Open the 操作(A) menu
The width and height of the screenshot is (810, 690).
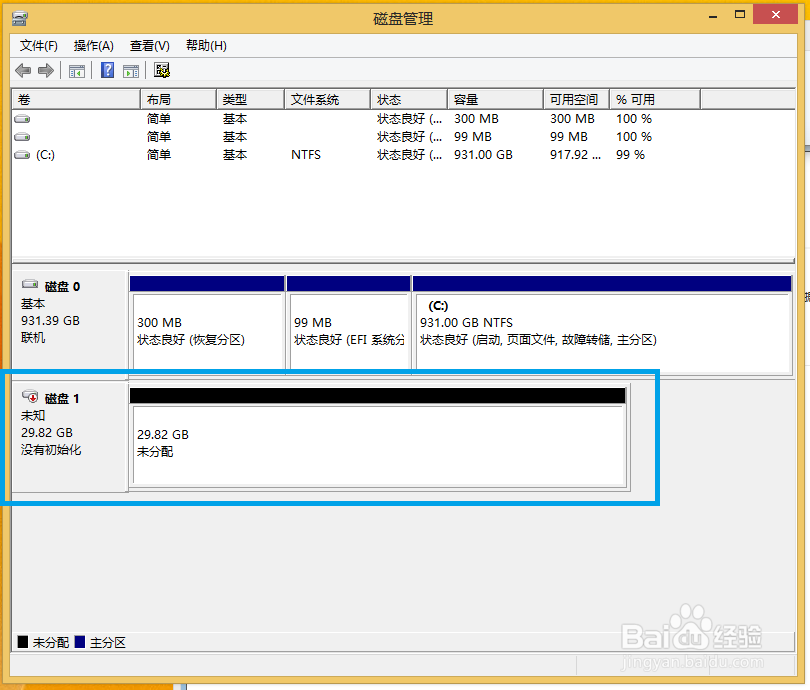(x=93, y=45)
